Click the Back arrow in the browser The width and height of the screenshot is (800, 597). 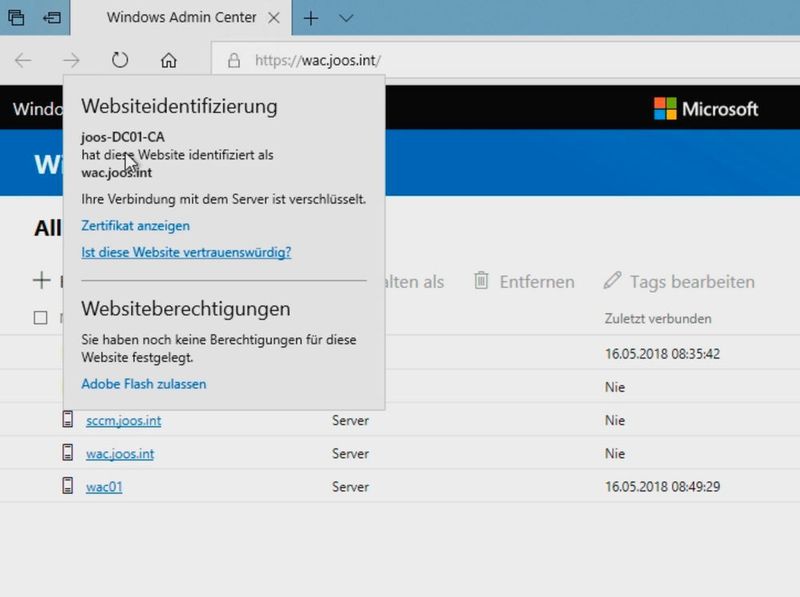pos(22,60)
